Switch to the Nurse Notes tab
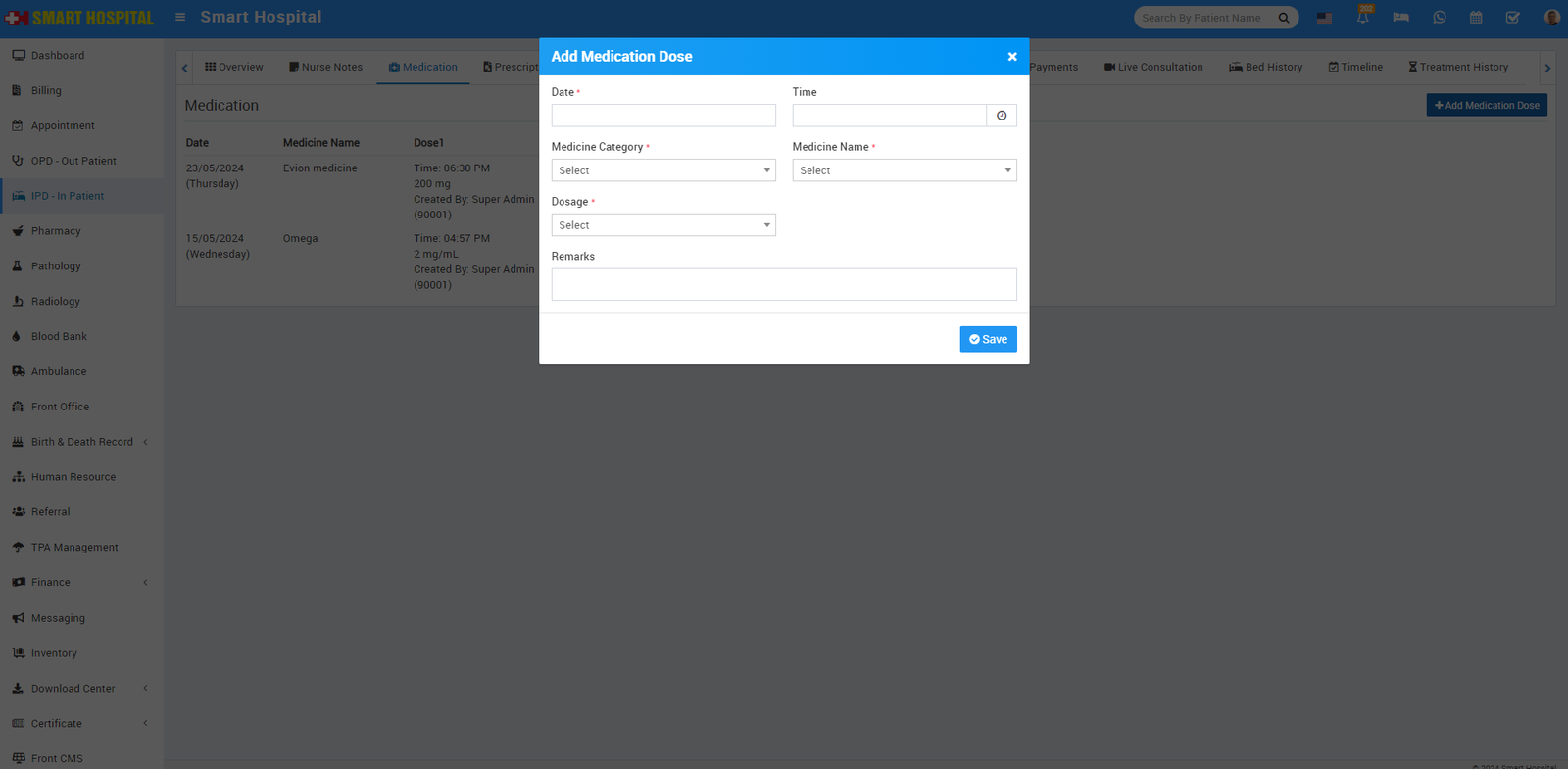 (325, 68)
